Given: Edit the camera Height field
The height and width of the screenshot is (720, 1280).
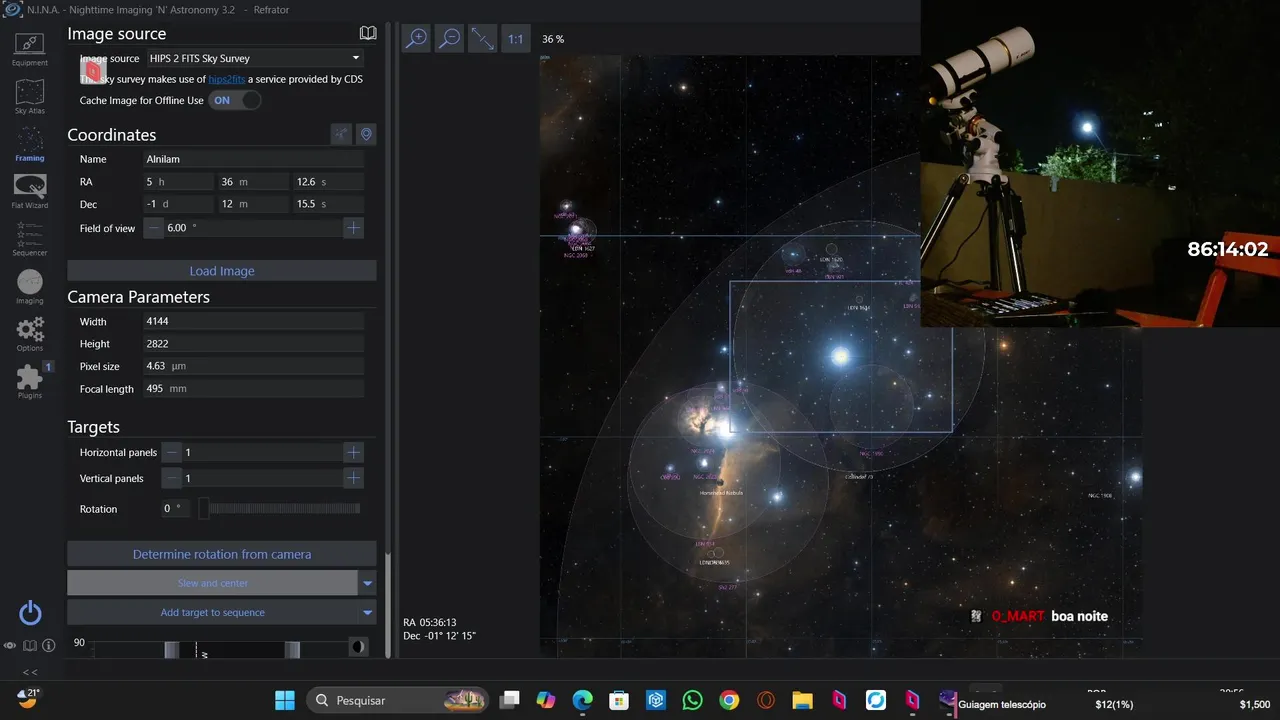Looking at the screenshot, I should click(x=254, y=344).
